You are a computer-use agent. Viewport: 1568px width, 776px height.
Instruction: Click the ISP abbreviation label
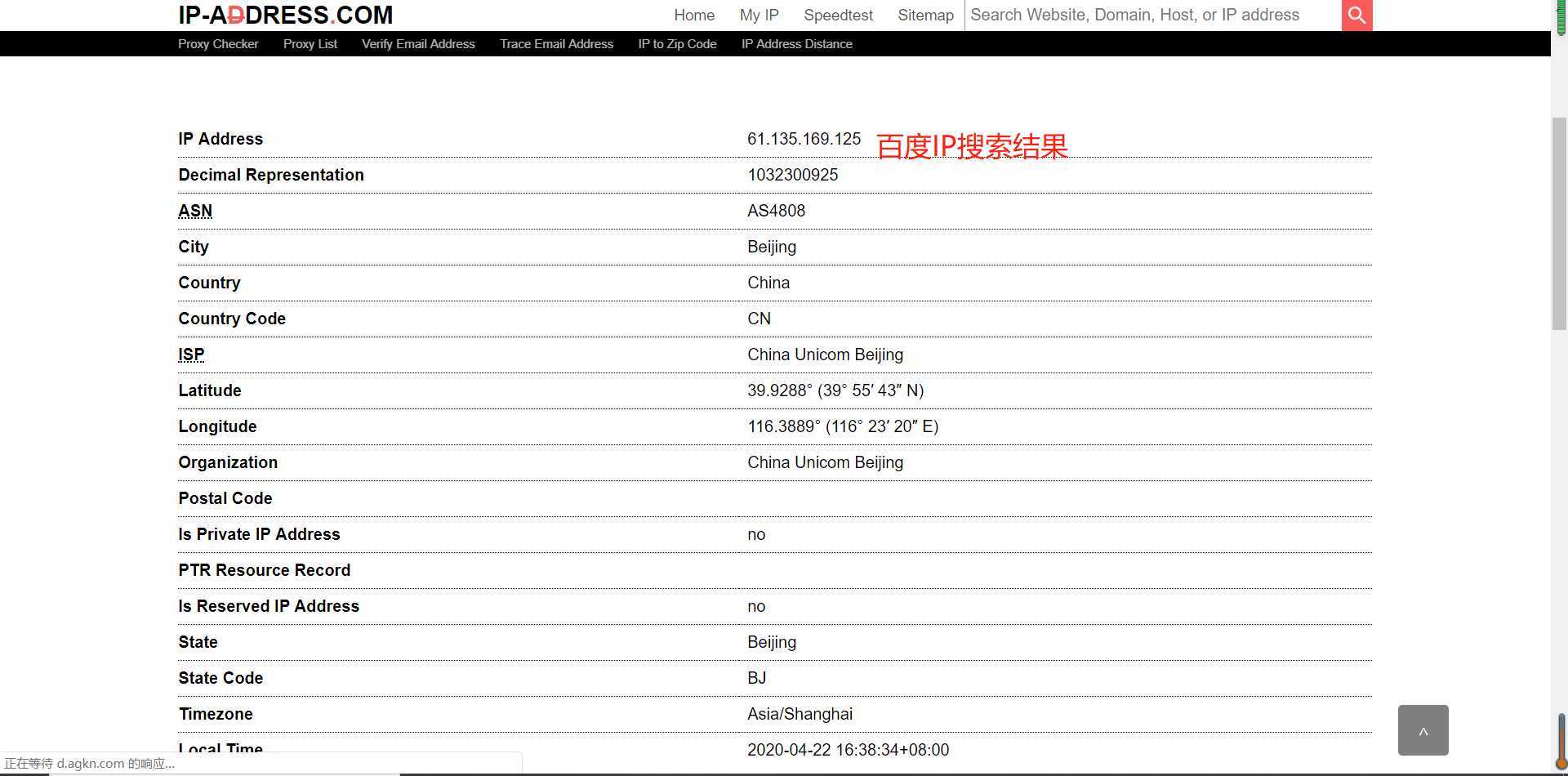tap(191, 355)
